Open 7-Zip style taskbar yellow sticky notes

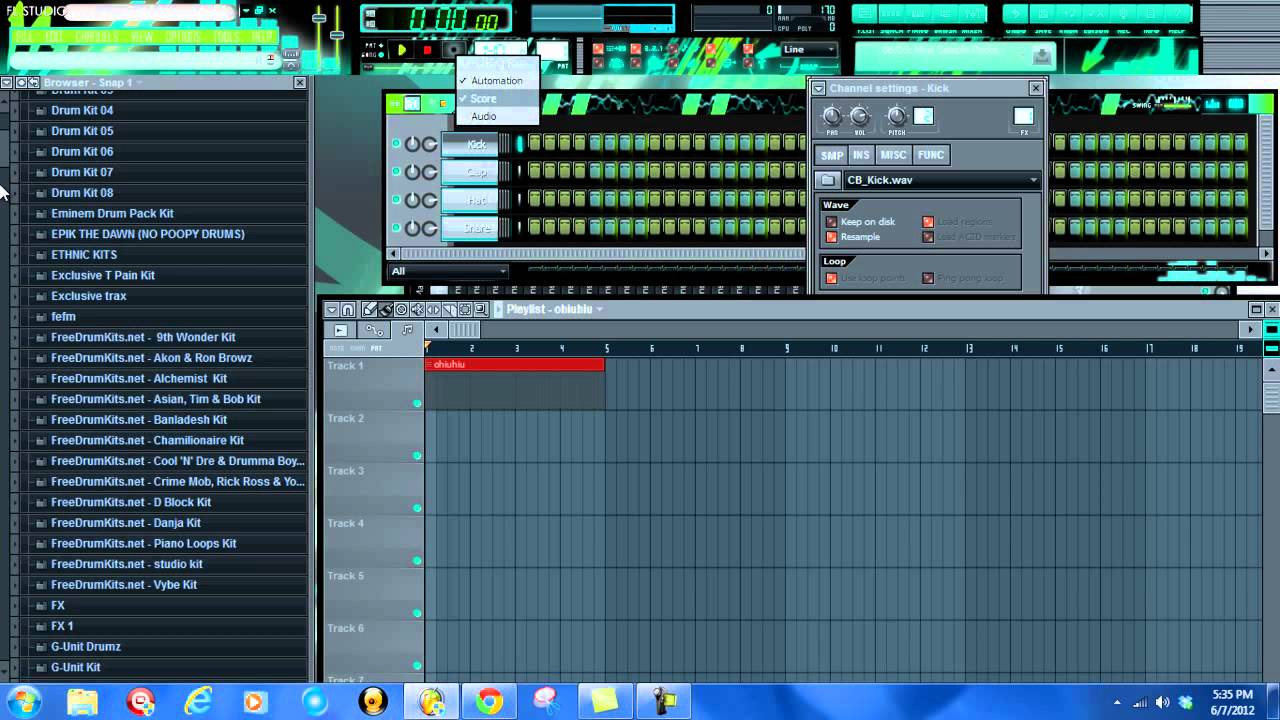(604, 701)
